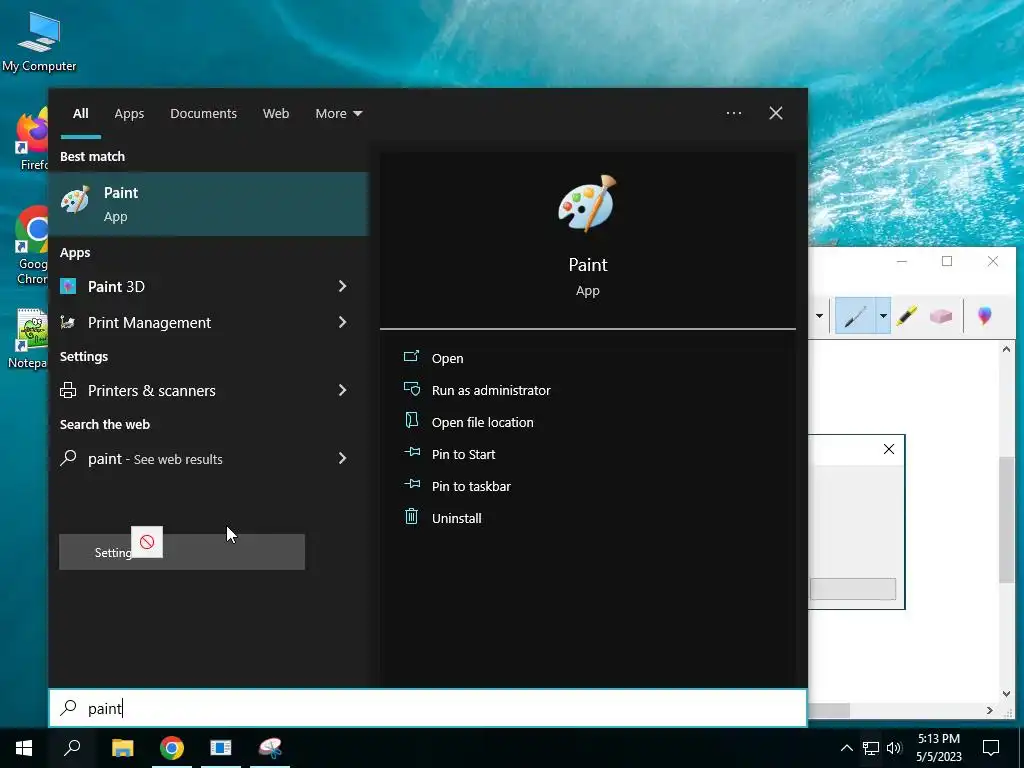Expand Print Management result arrow
Viewport: 1024px width, 768px height.
[343, 322]
